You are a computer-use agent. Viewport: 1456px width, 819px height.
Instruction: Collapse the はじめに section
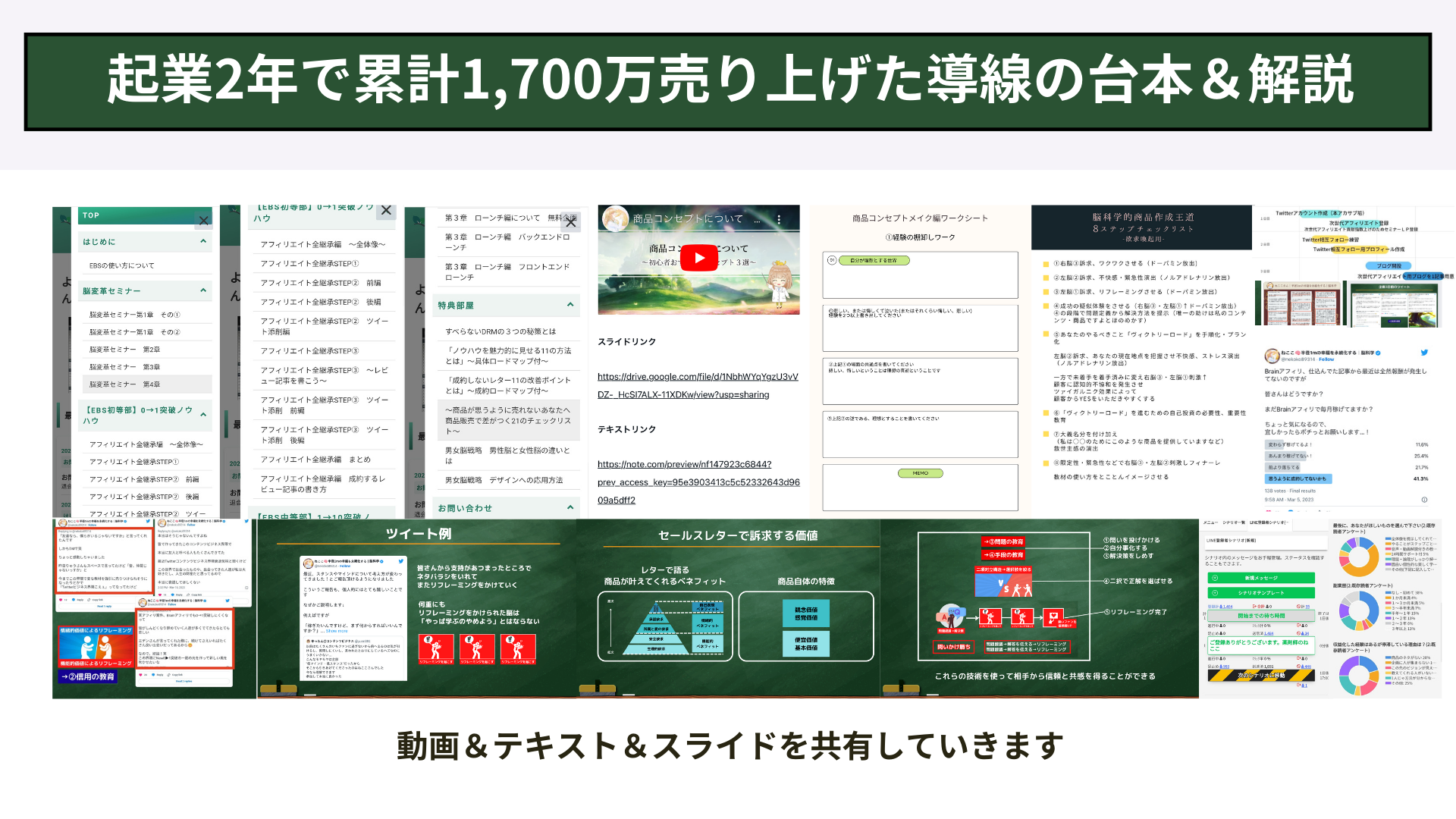[203, 241]
